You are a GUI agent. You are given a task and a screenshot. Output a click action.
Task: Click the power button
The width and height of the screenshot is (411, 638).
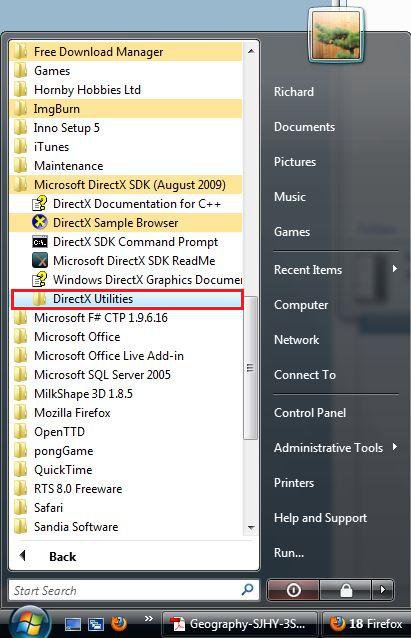pos(293,590)
